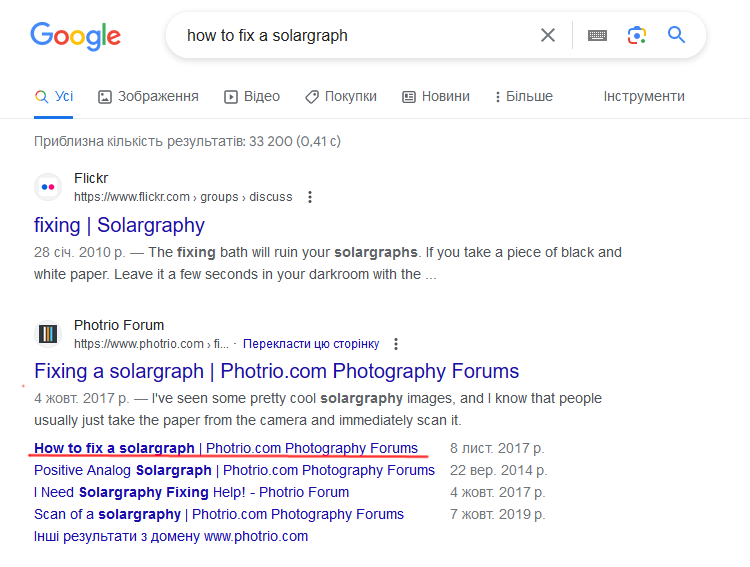
Task: Open the Інструменти search tools
Action: click(x=644, y=97)
